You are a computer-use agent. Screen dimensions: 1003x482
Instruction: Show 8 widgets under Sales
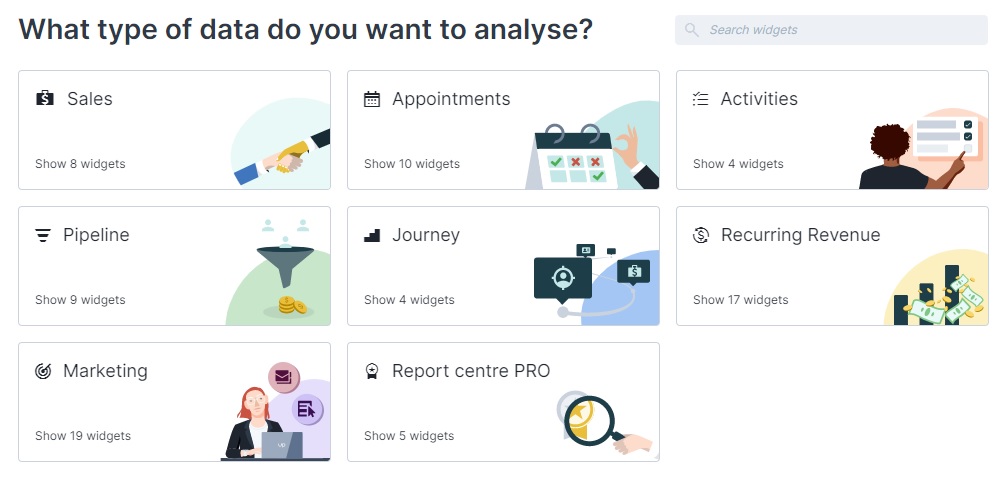click(80, 164)
